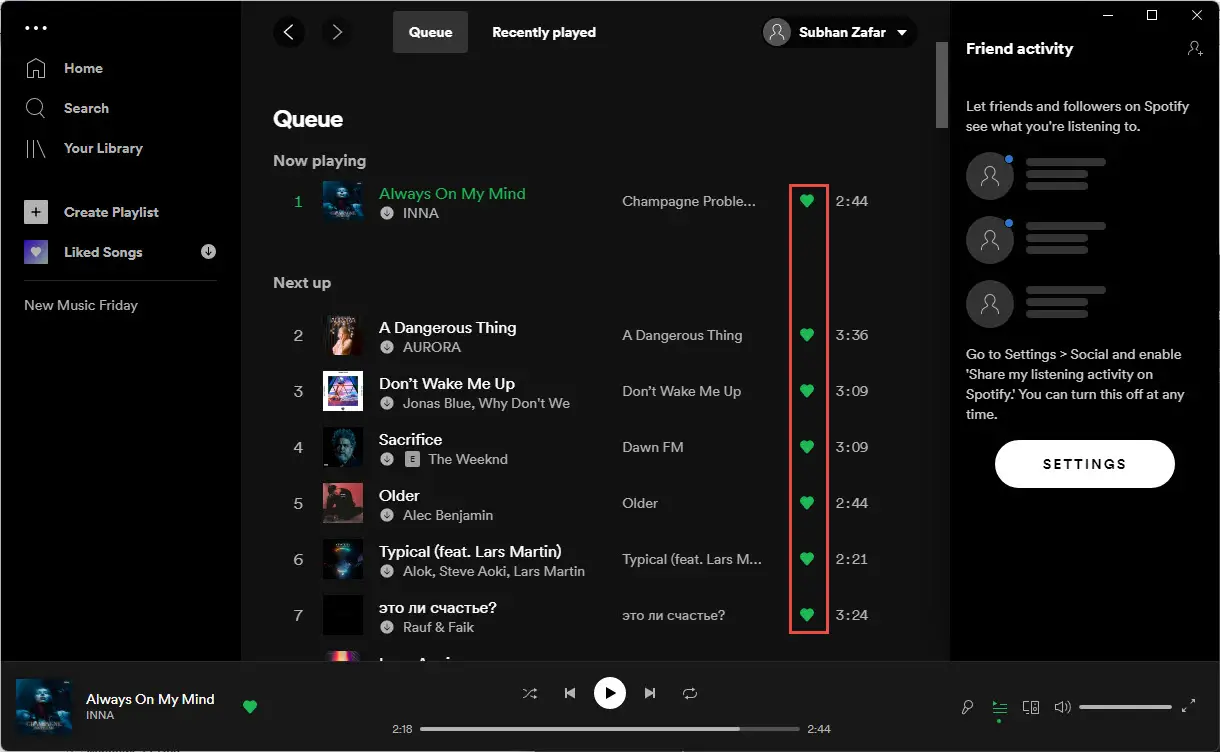This screenshot has width=1220, height=752.
Task: Skip to previous track
Action: (570, 693)
